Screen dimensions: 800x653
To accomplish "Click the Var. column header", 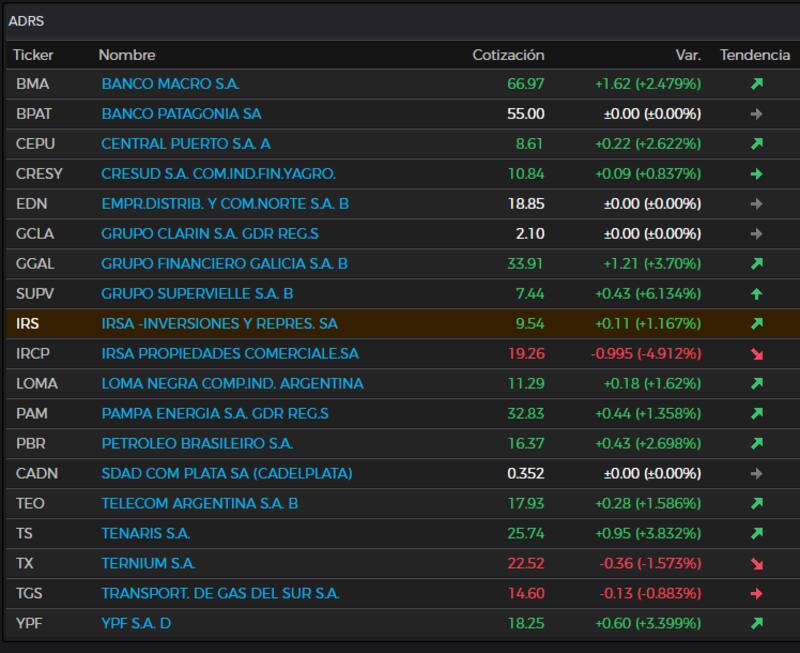I will [688, 55].
